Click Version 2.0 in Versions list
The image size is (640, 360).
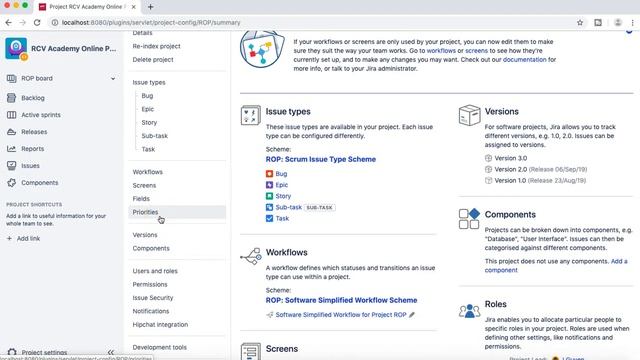point(511,169)
